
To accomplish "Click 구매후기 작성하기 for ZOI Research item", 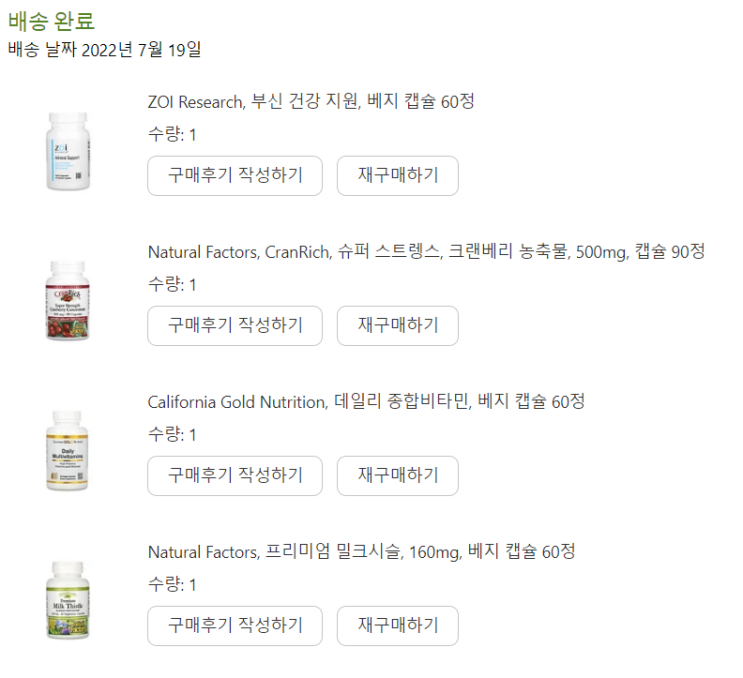I will click(235, 175).
